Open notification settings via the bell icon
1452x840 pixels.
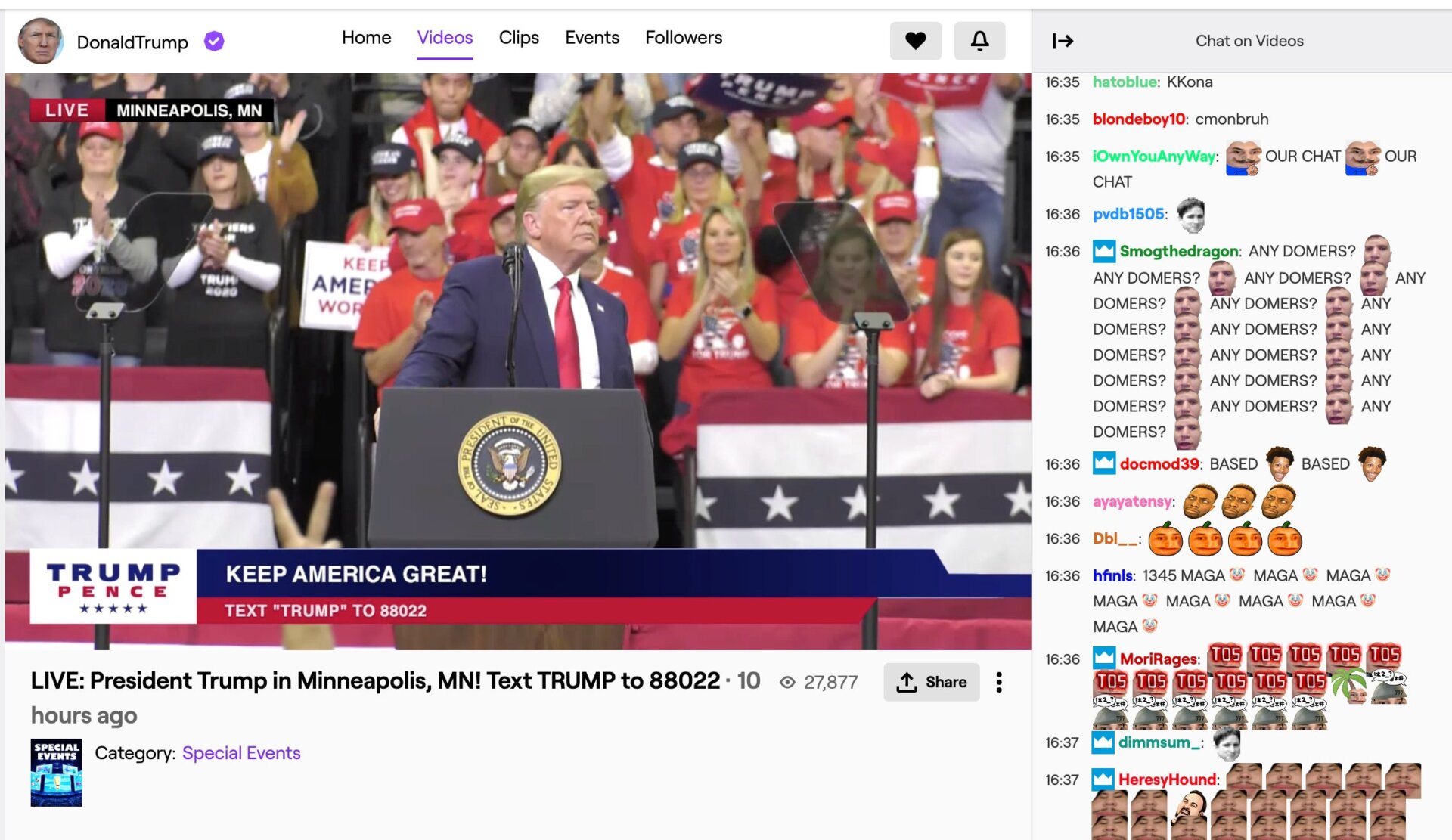(979, 41)
